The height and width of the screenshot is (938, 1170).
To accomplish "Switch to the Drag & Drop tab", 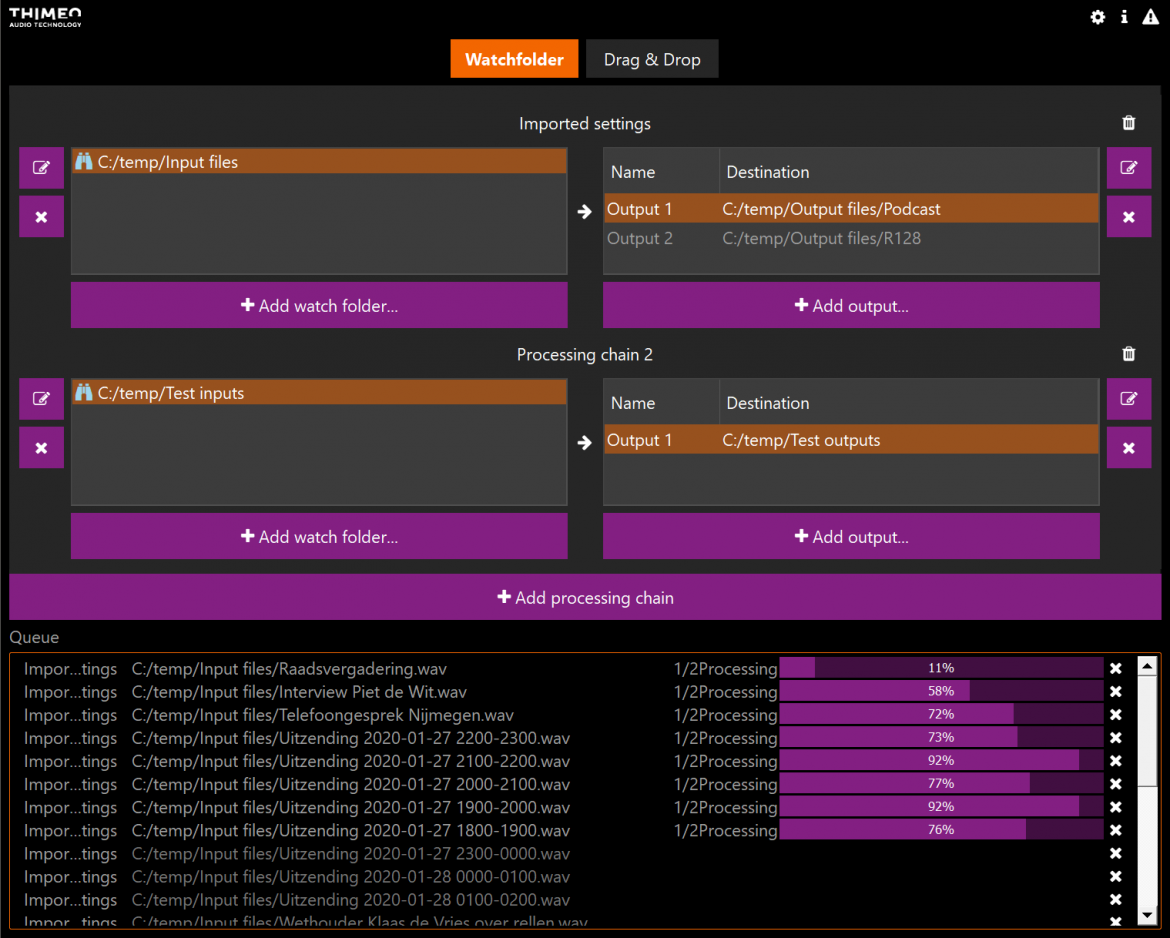I will [x=652, y=60].
